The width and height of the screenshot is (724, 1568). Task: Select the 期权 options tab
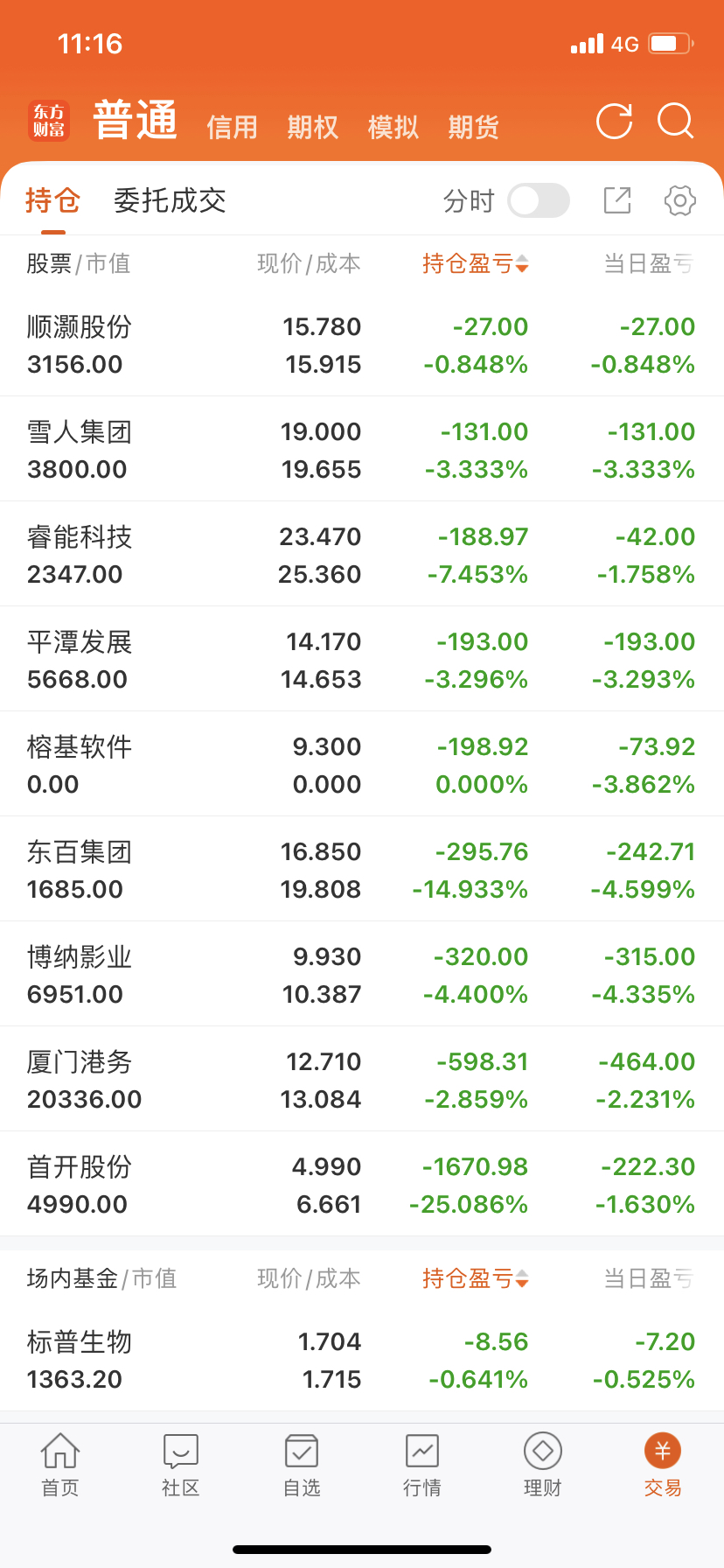tap(312, 128)
